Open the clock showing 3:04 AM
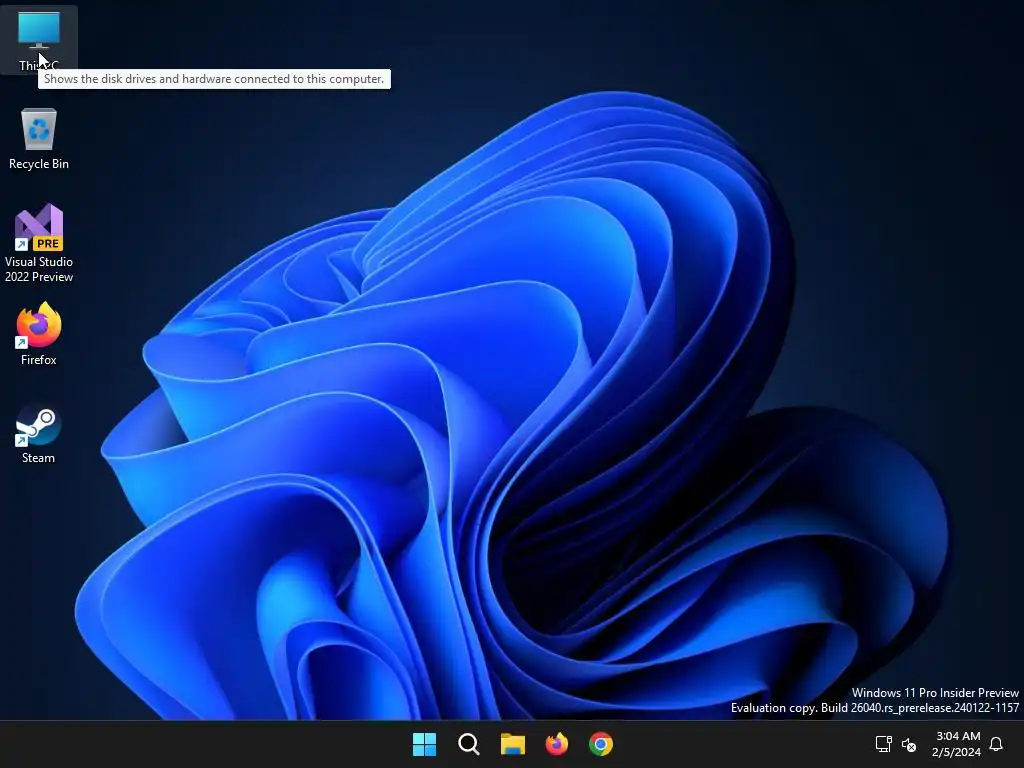1024x768 pixels. [958, 736]
